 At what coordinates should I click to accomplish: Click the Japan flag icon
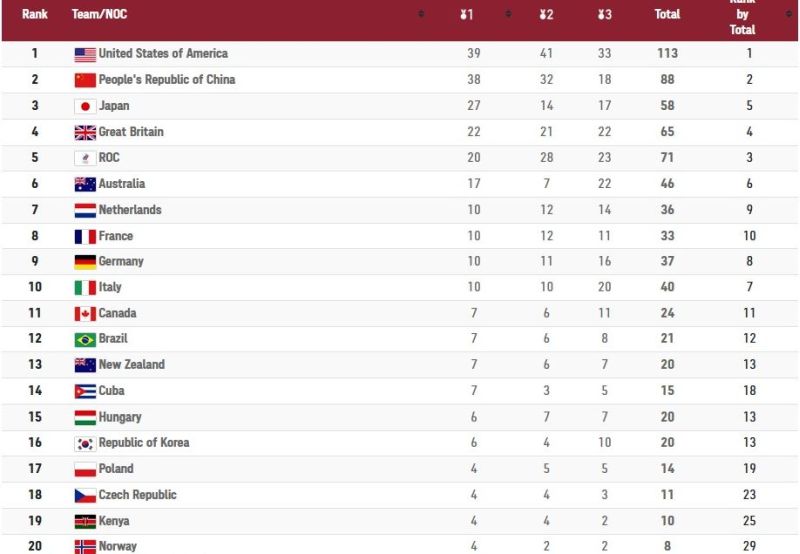tap(85, 106)
